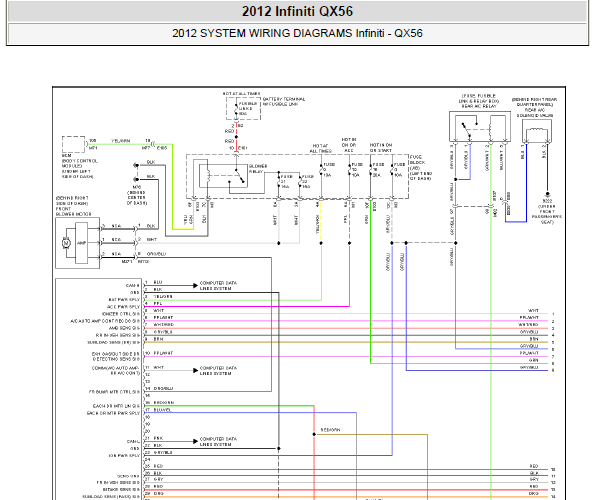The image size is (600, 500).
Task: Click the IONIZER CTRL SIG pin label
Action: tap(121, 314)
